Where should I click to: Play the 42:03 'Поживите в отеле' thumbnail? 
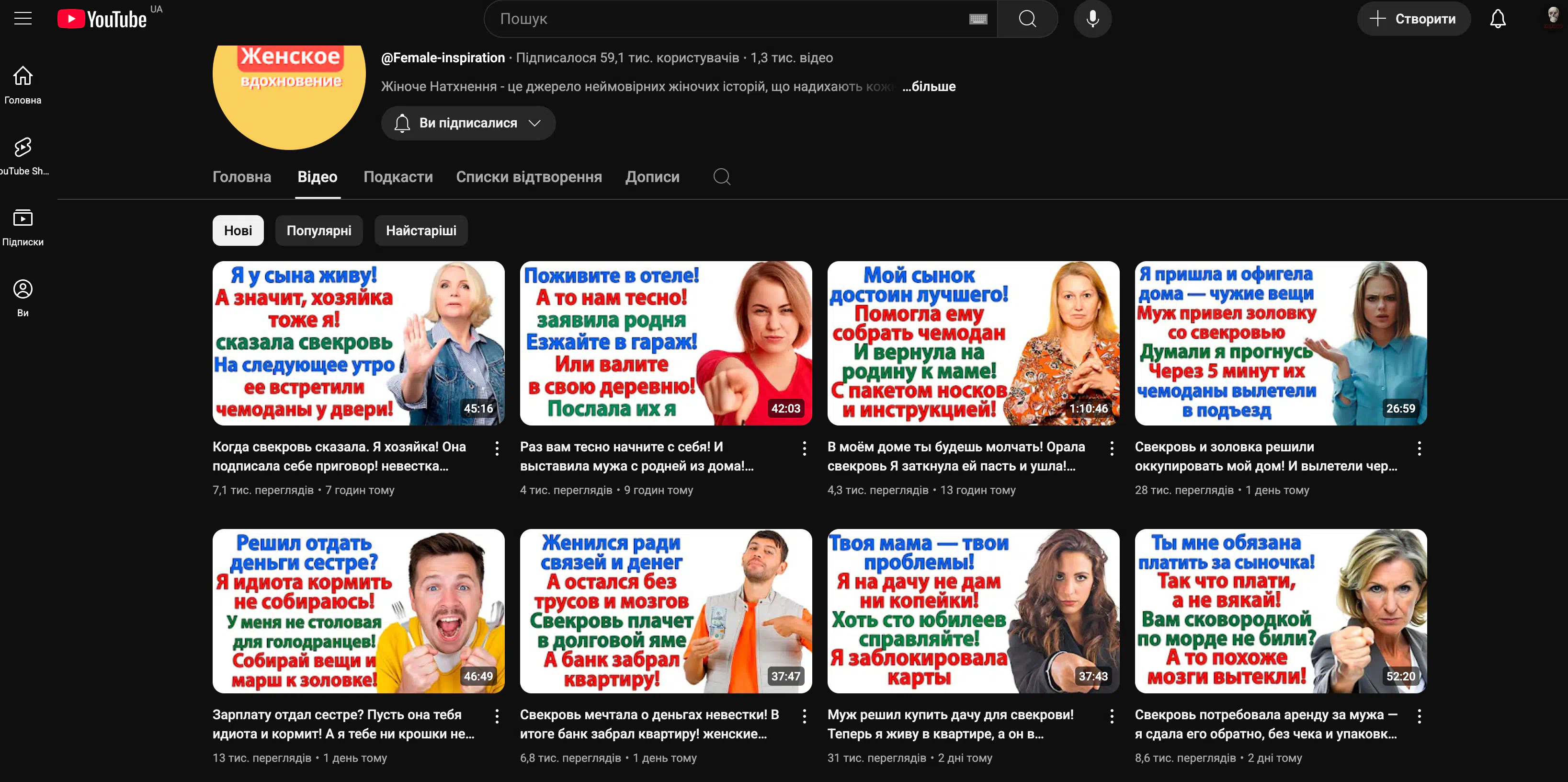click(666, 344)
